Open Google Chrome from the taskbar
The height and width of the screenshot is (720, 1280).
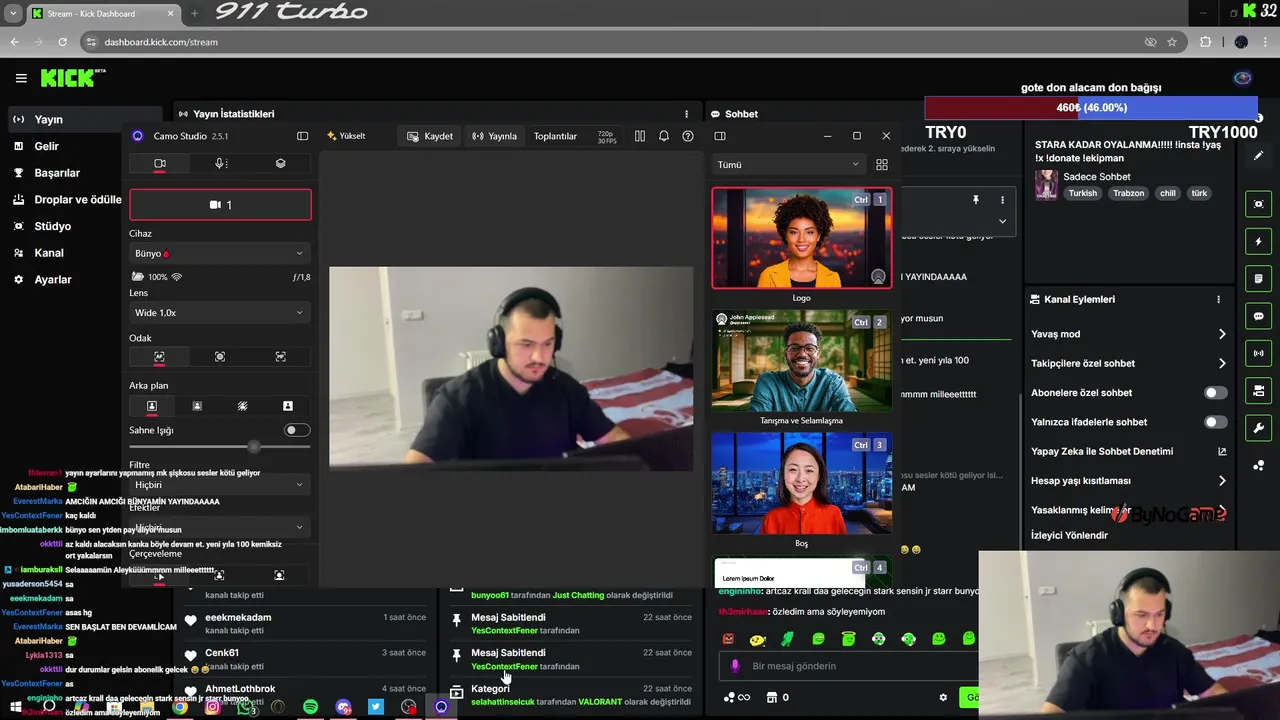pos(179,707)
